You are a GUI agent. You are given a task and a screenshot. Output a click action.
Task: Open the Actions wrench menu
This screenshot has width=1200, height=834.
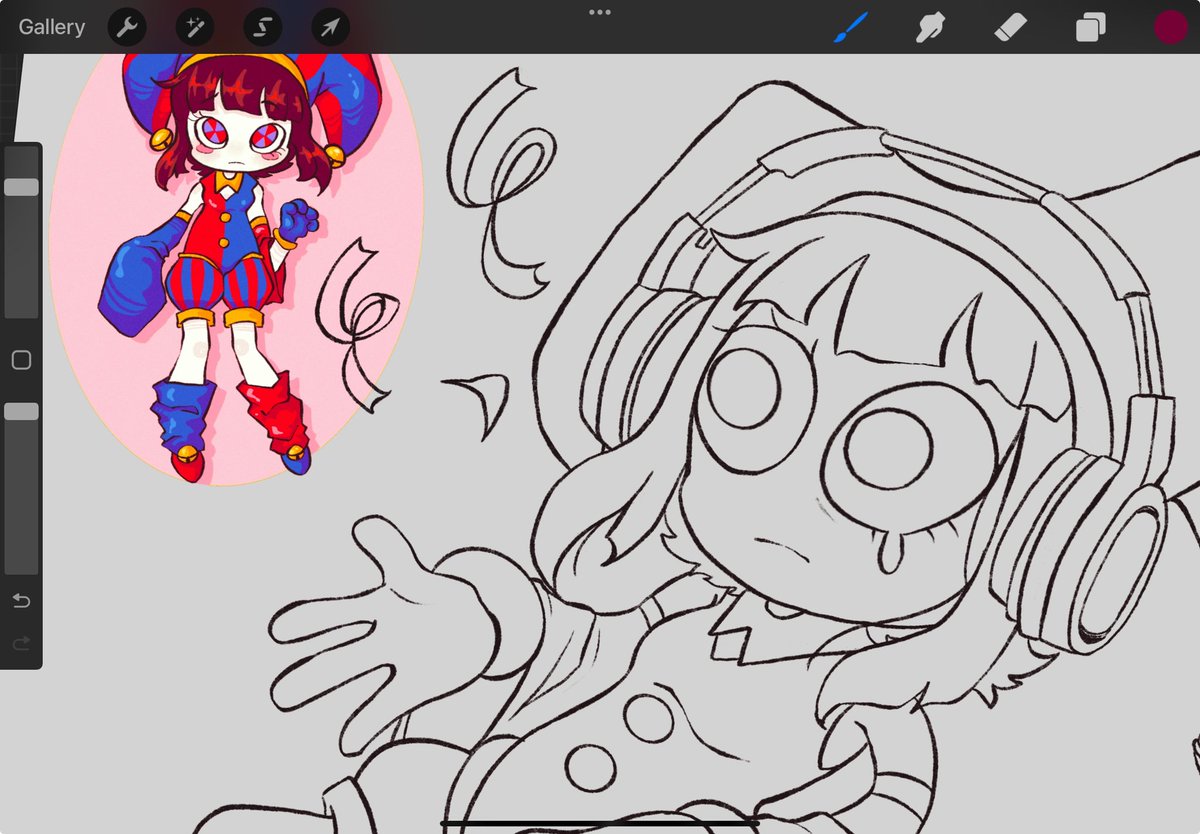(x=127, y=27)
